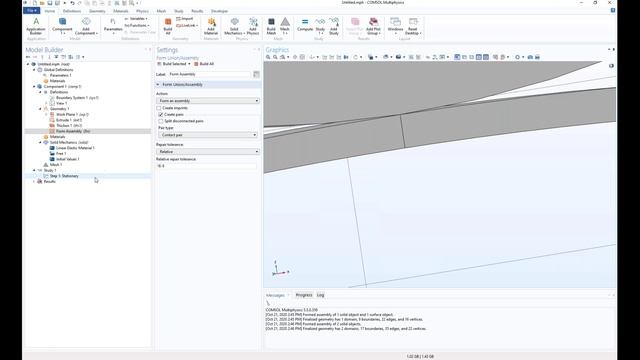Click Import in the Geometry ribbon group
Screen dimensions: 640x360
pyautogui.click(x=184, y=19)
